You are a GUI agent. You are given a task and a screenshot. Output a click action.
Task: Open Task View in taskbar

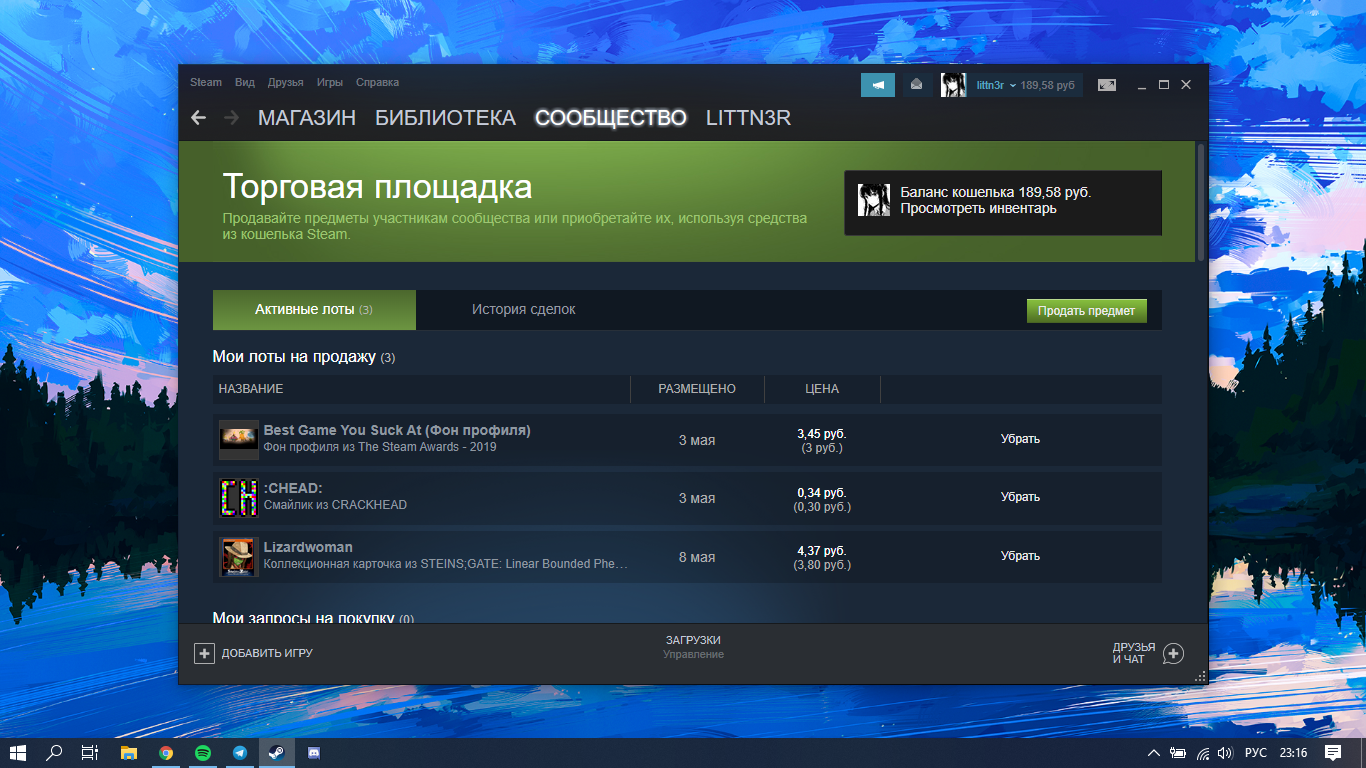(x=90, y=752)
